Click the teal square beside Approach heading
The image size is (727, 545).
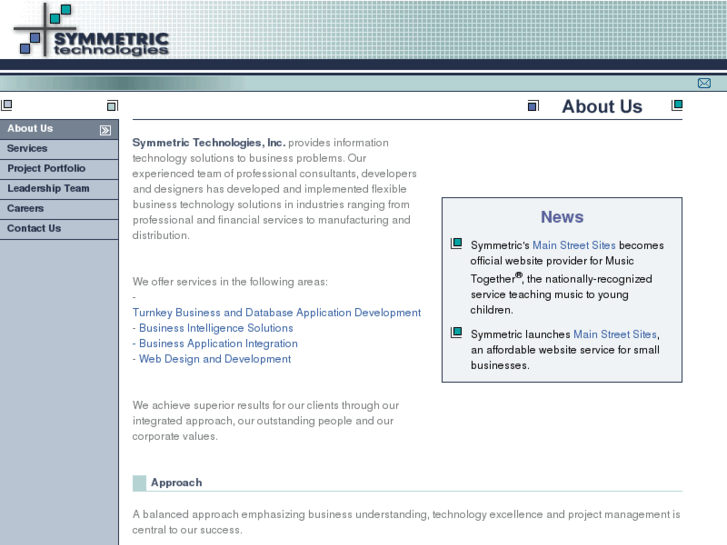click(x=139, y=483)
